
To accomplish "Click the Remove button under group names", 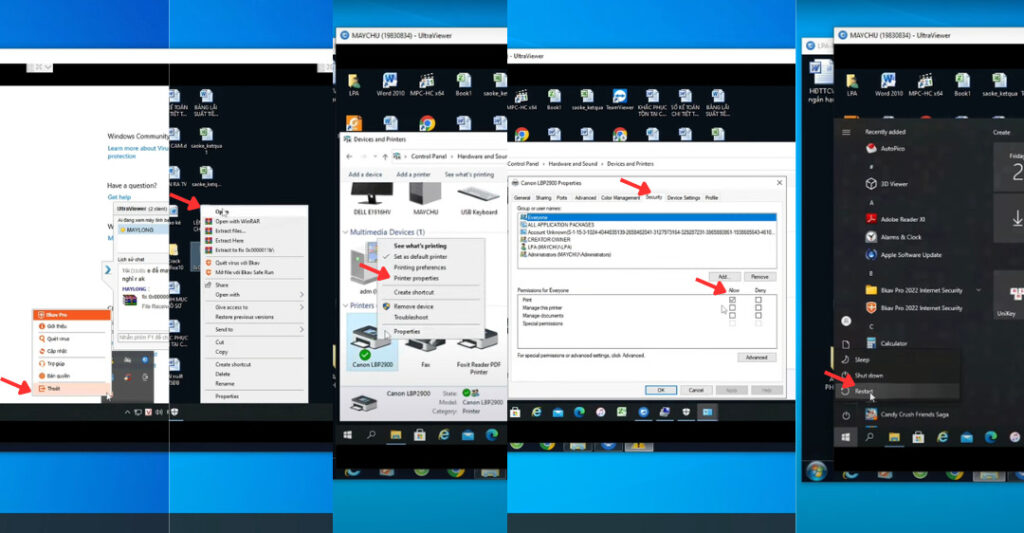I will click(760, 276).
